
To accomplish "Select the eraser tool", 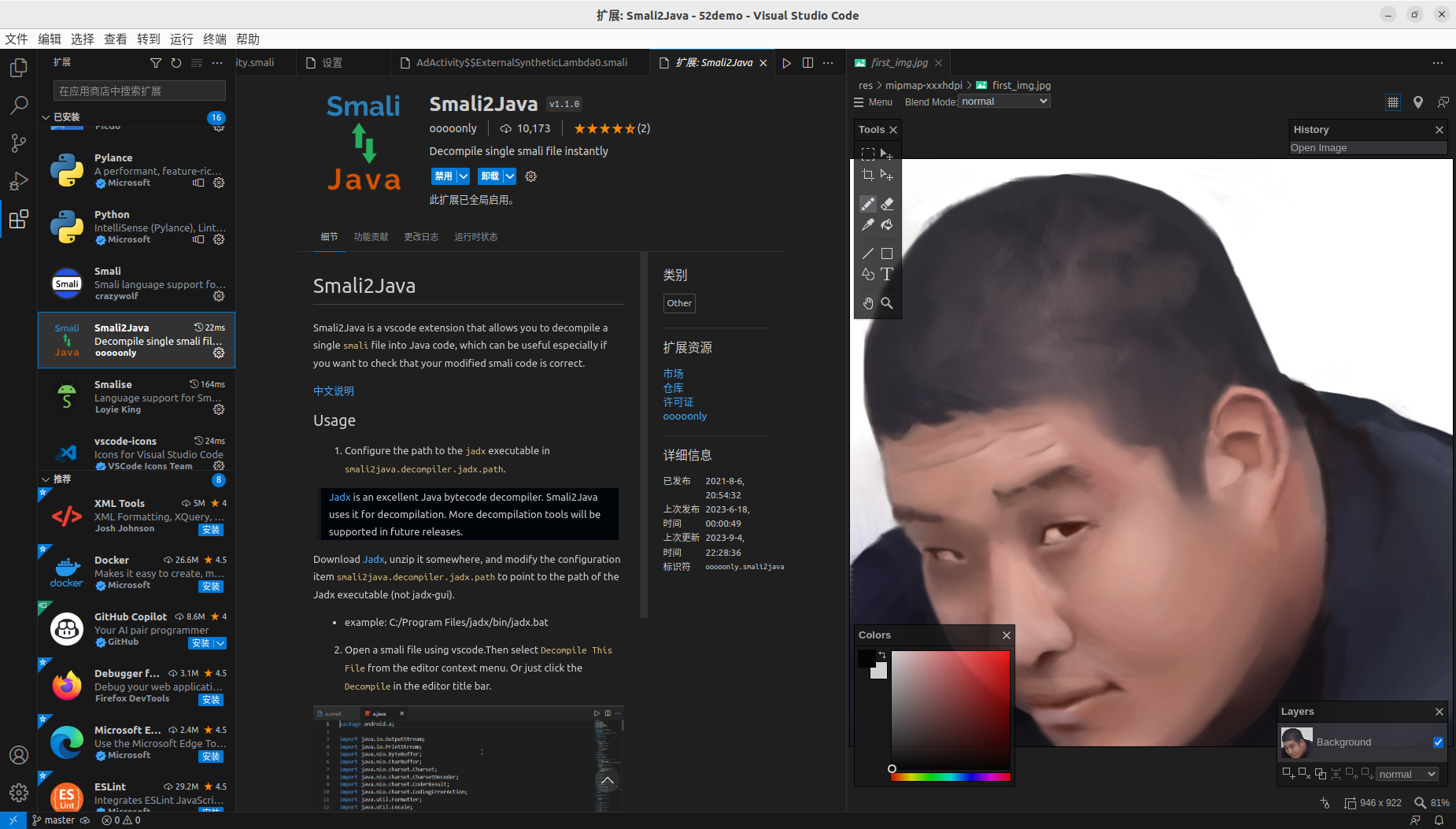I will coord(887,204).
